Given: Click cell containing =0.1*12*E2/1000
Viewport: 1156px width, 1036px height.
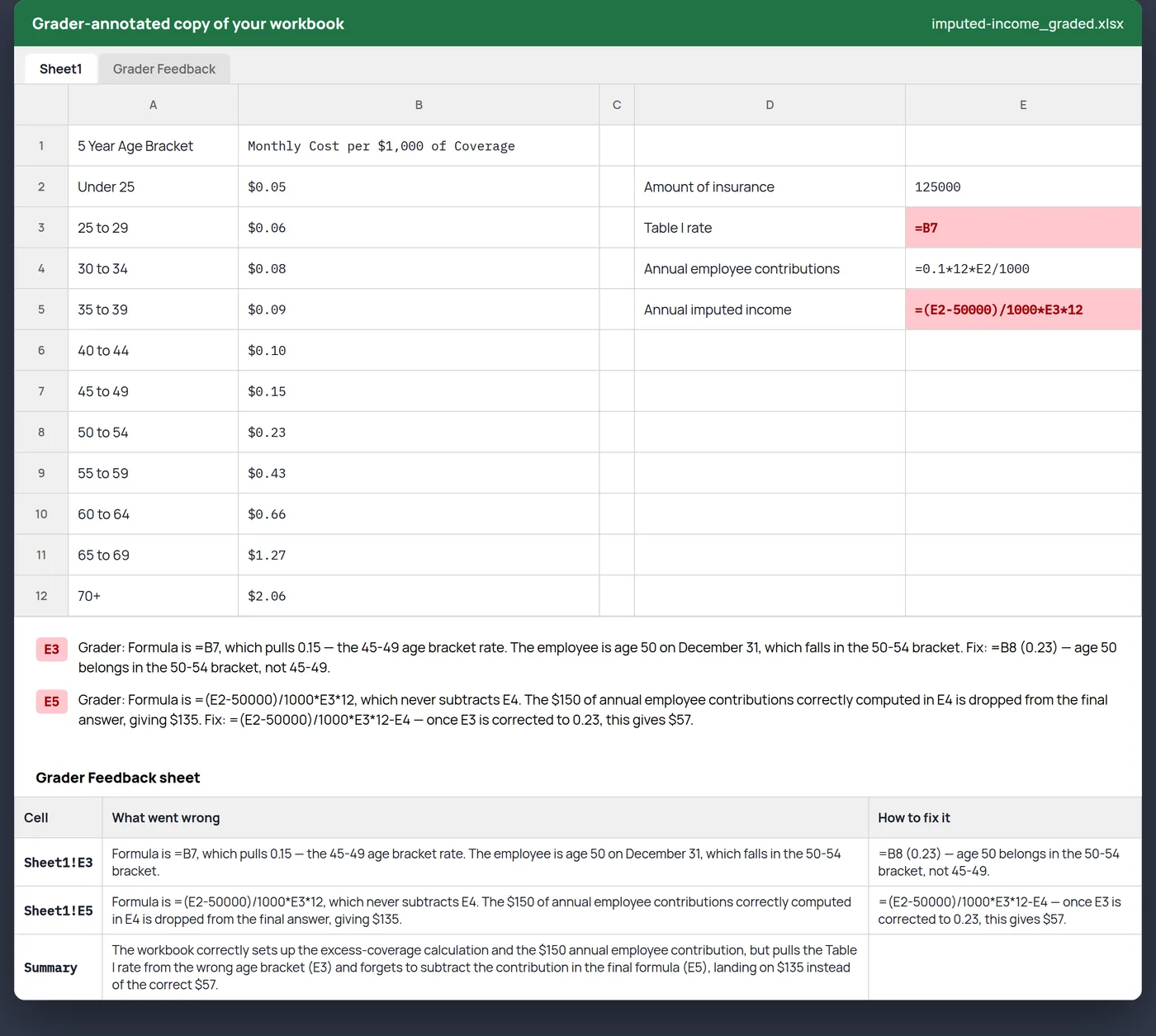Looking at the screenshot, I should 1023,269.
